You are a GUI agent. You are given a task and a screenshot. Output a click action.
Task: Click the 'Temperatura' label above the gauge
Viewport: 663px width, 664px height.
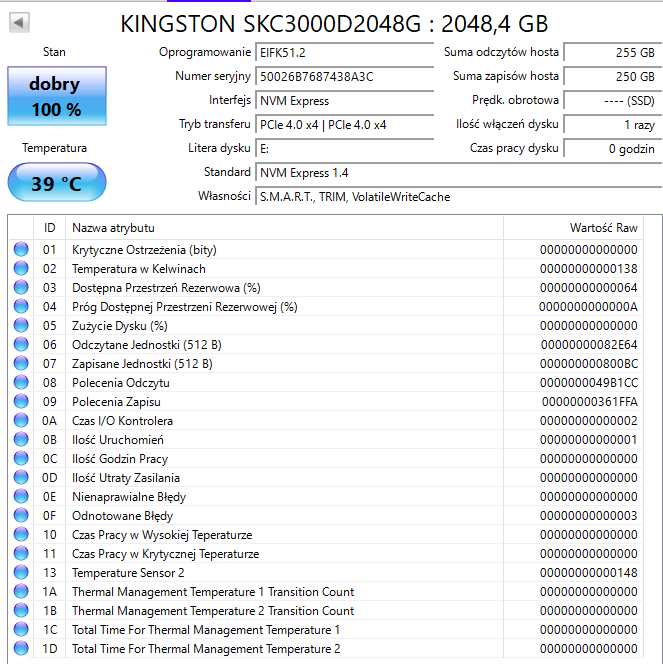point(54,148)
